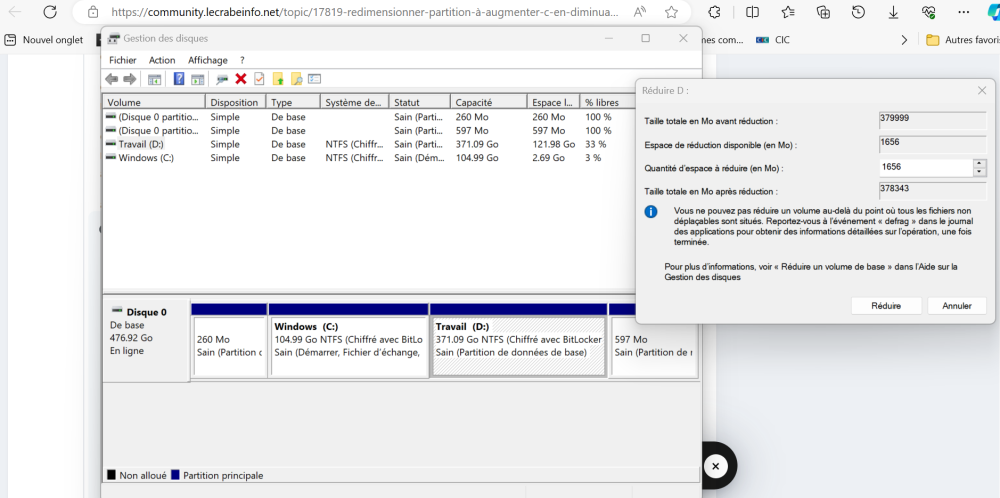The width and height of the screenshot is (1000, 498).
Task: Click the back arrow in Disk Management toolbar
Action: (x=112, y=79)
